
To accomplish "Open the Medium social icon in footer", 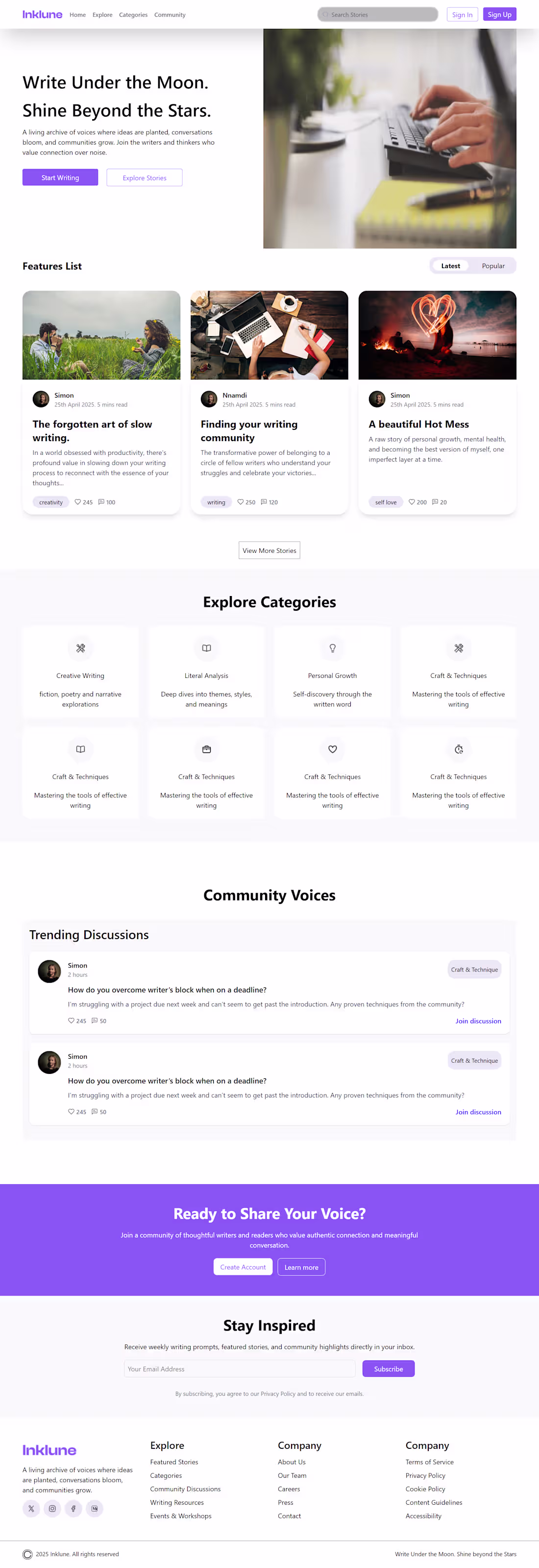I will pyautogui.click(x=94, y=1508).
